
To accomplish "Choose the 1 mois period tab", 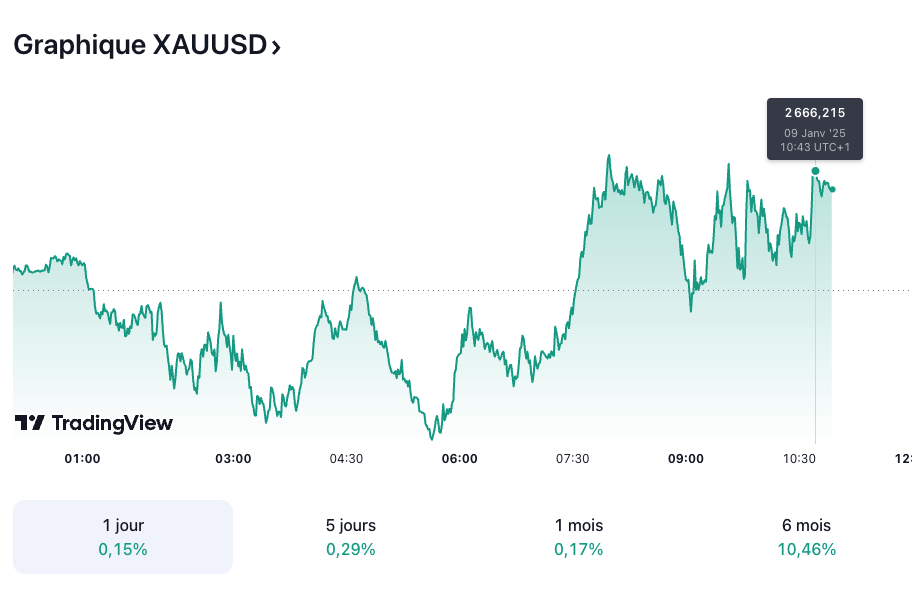I will (579, 537).
